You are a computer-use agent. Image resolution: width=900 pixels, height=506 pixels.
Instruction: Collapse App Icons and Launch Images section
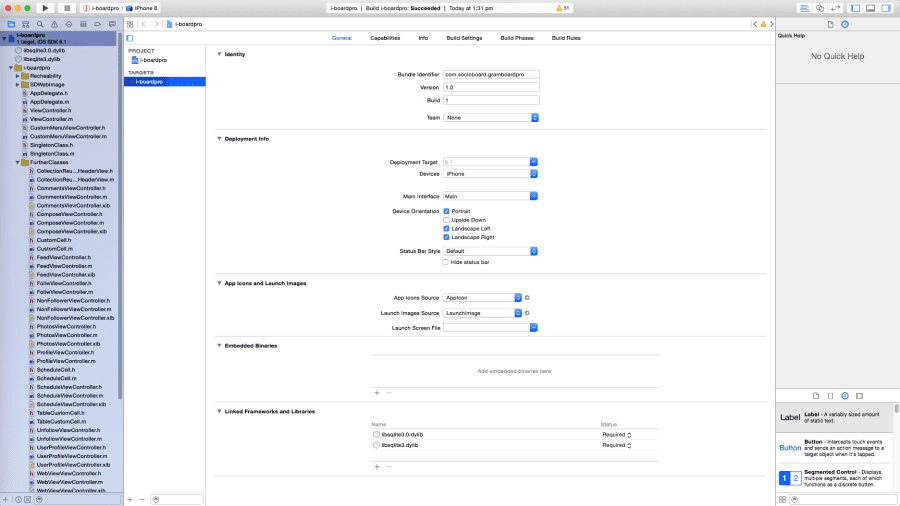[219, 283]
